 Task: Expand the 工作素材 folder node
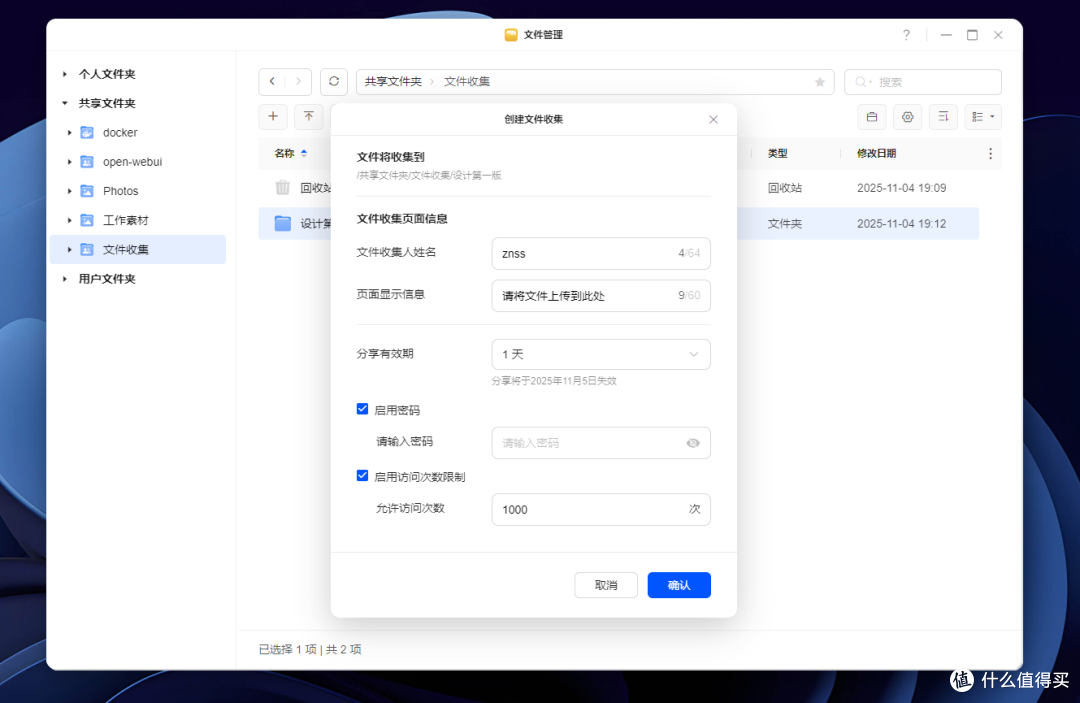pos(70,220)
